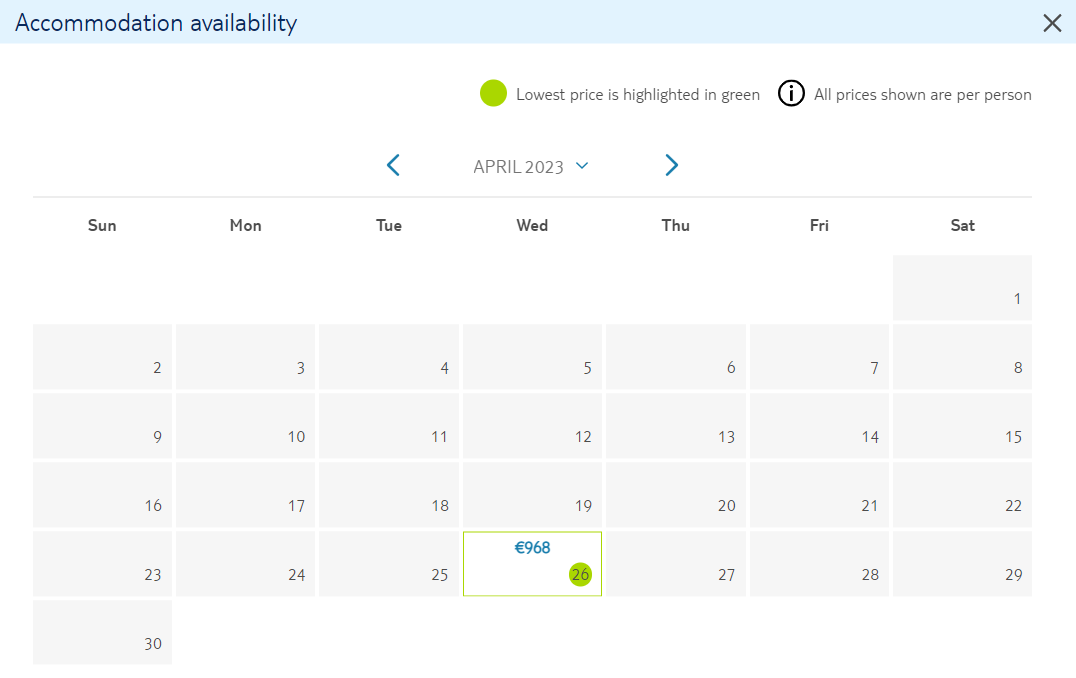Select April 26 priced at €968

[x=533, y=563]
